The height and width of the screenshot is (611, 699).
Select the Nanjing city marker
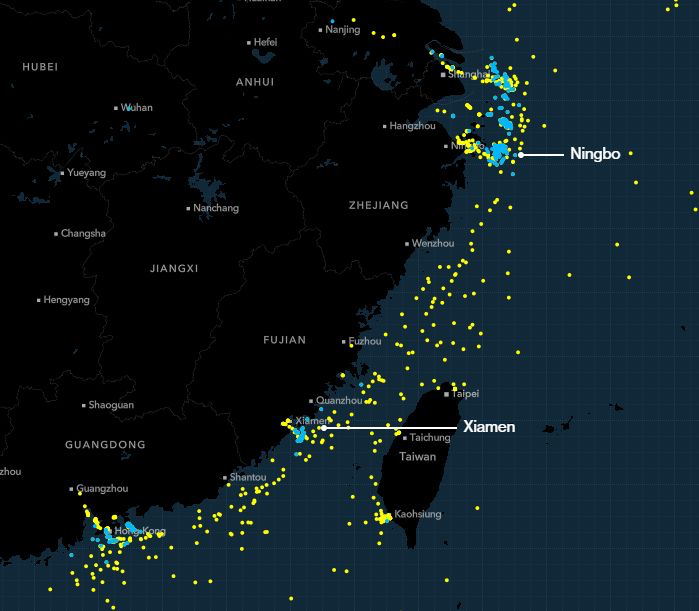[x=321, y=30]
